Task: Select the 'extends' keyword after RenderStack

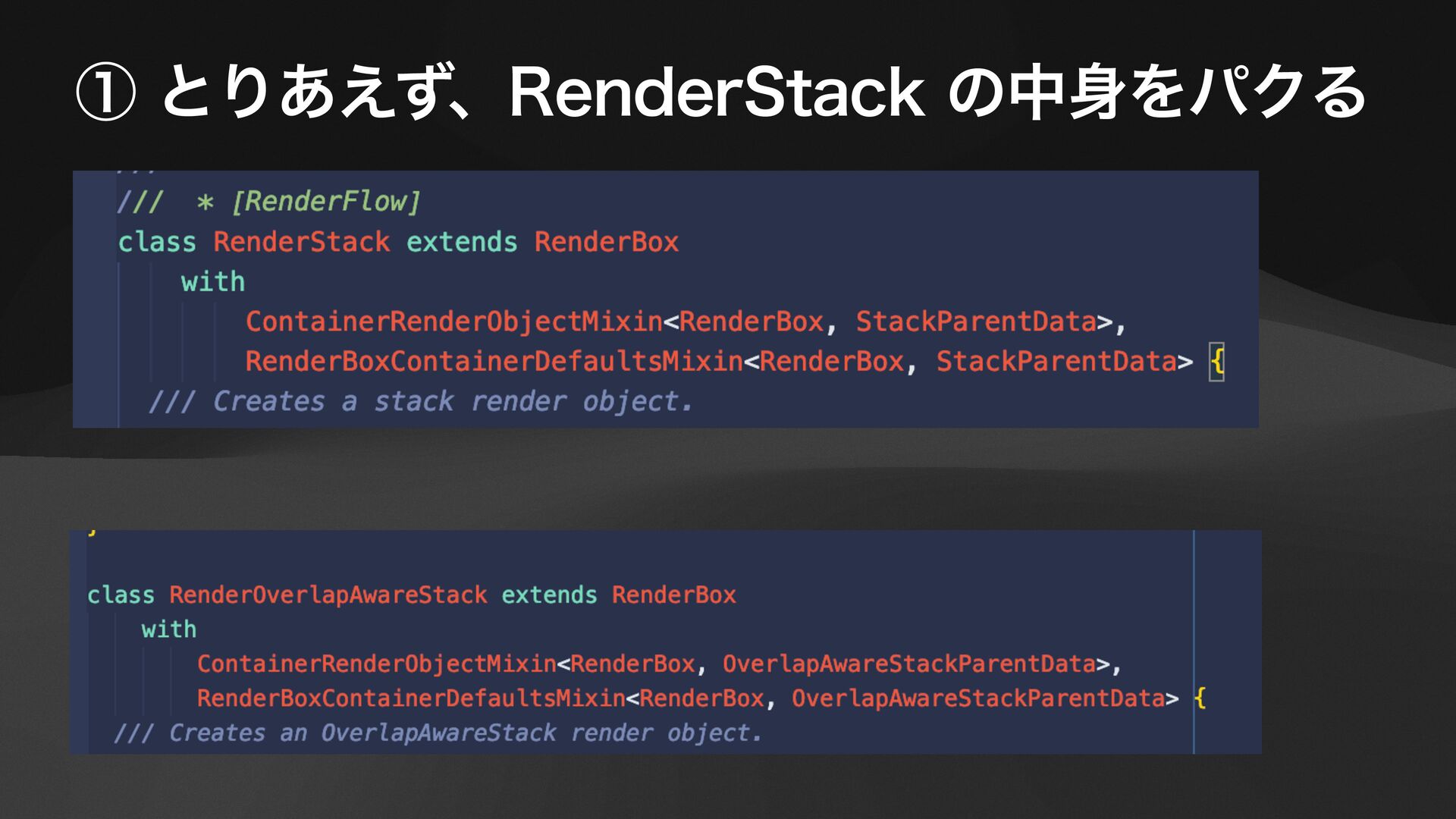Action: click(x=462, y=242)
